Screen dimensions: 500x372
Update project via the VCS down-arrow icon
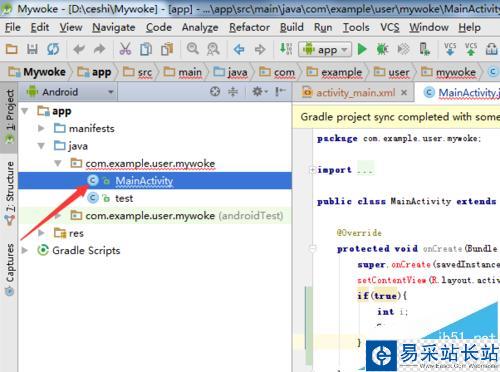coord(450,49)
